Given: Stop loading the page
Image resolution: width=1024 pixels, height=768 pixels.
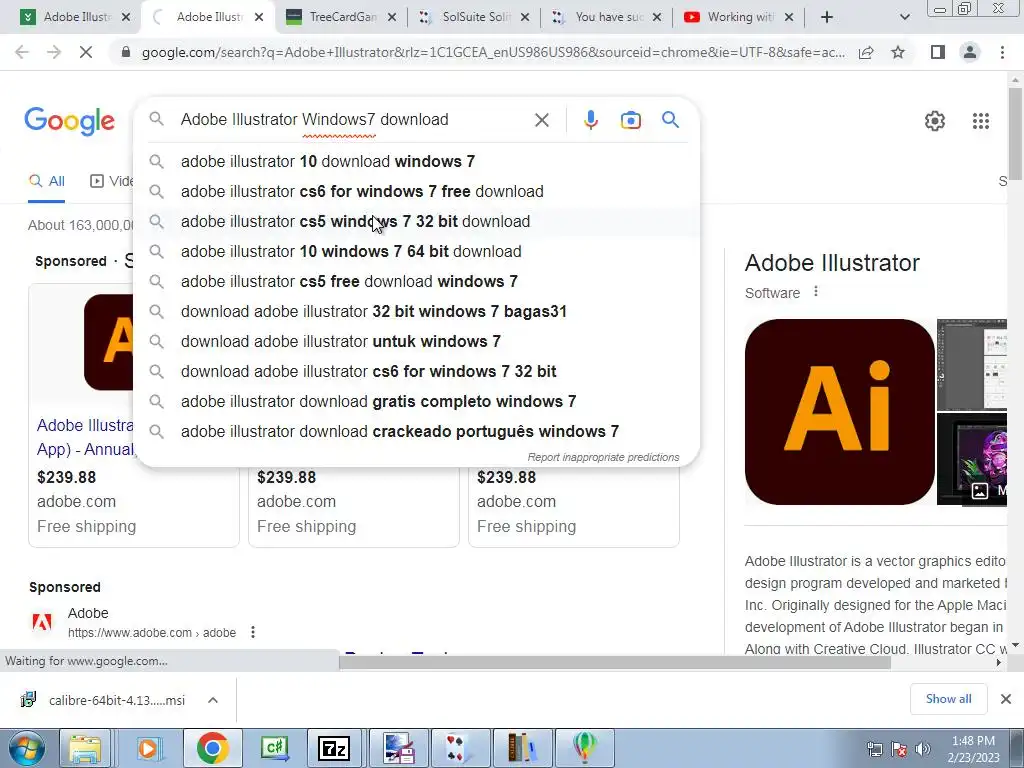Looking at the screenshot, I should point(86,52).
